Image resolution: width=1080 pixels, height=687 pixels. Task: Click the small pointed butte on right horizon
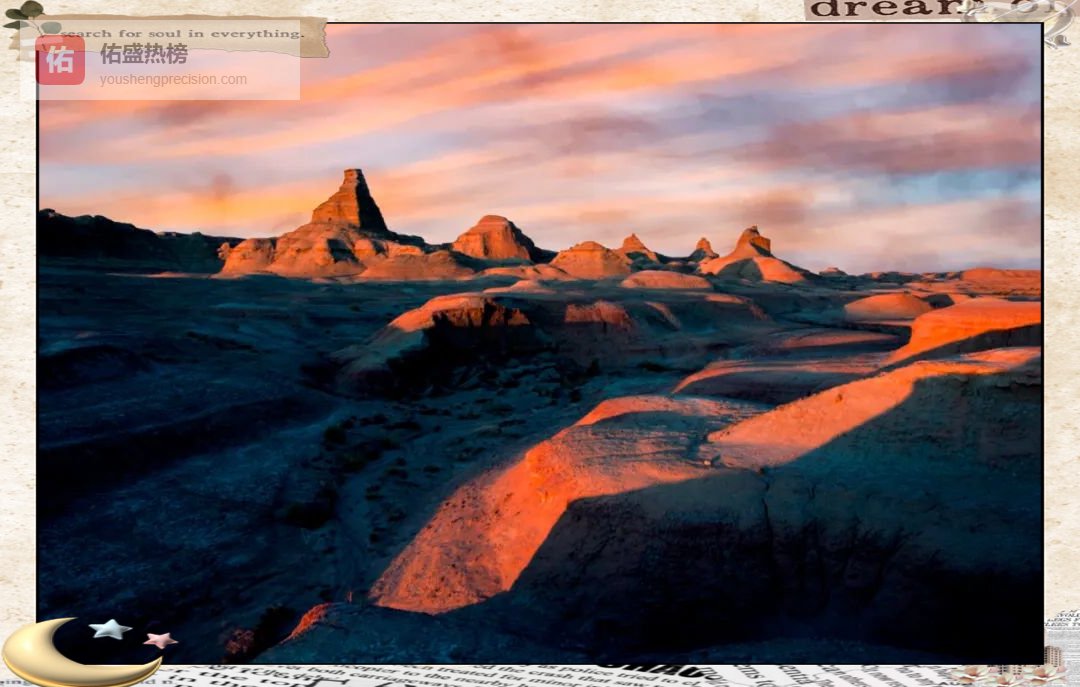753,241
